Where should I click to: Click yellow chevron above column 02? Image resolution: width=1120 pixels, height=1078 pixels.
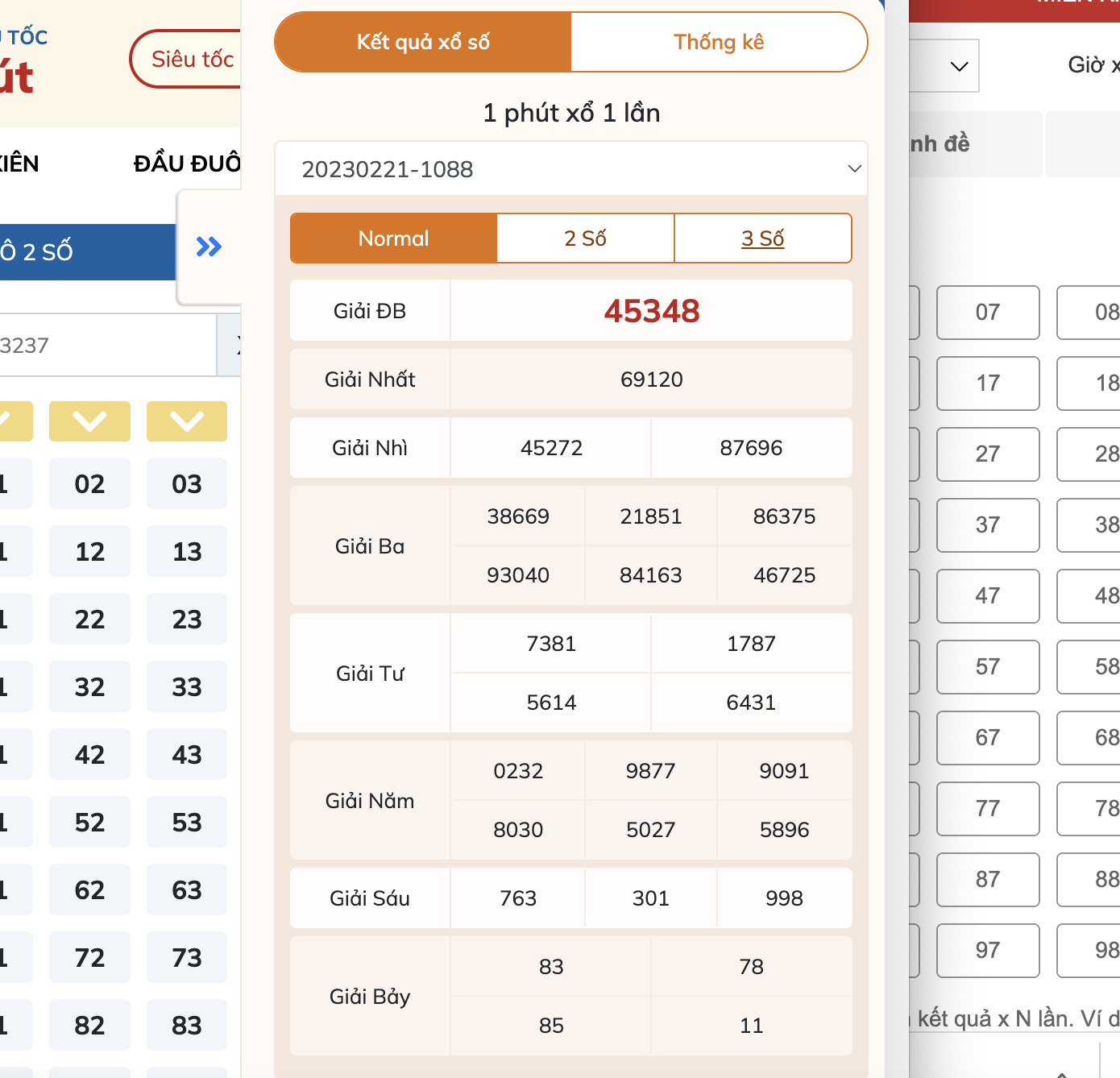[x=89, y=421]
